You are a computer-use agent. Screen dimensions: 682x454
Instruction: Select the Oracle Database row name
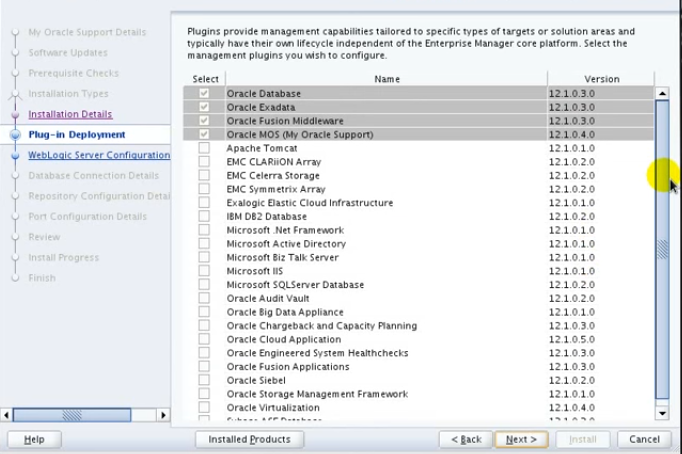[x=264, y=93]
